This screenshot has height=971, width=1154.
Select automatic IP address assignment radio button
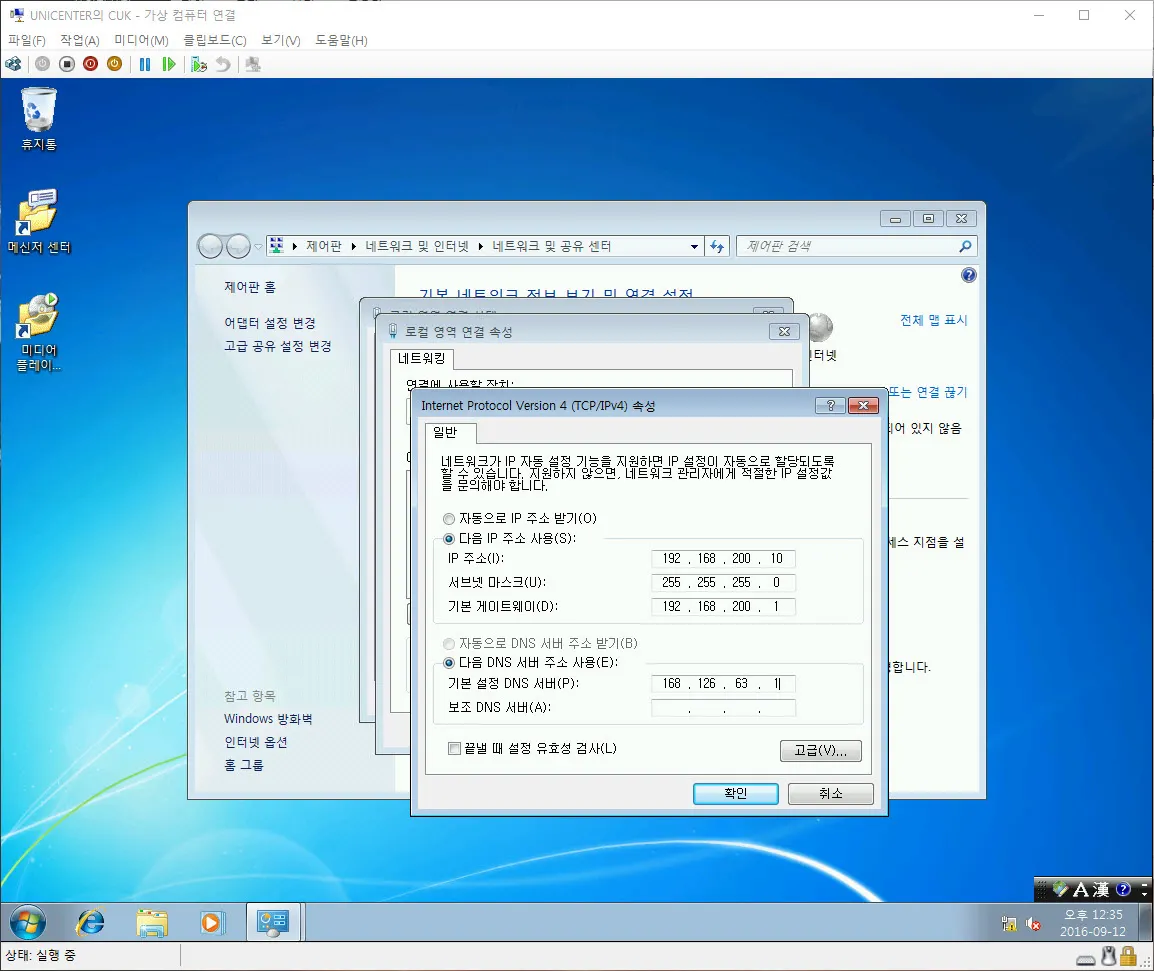click(448, 519)
